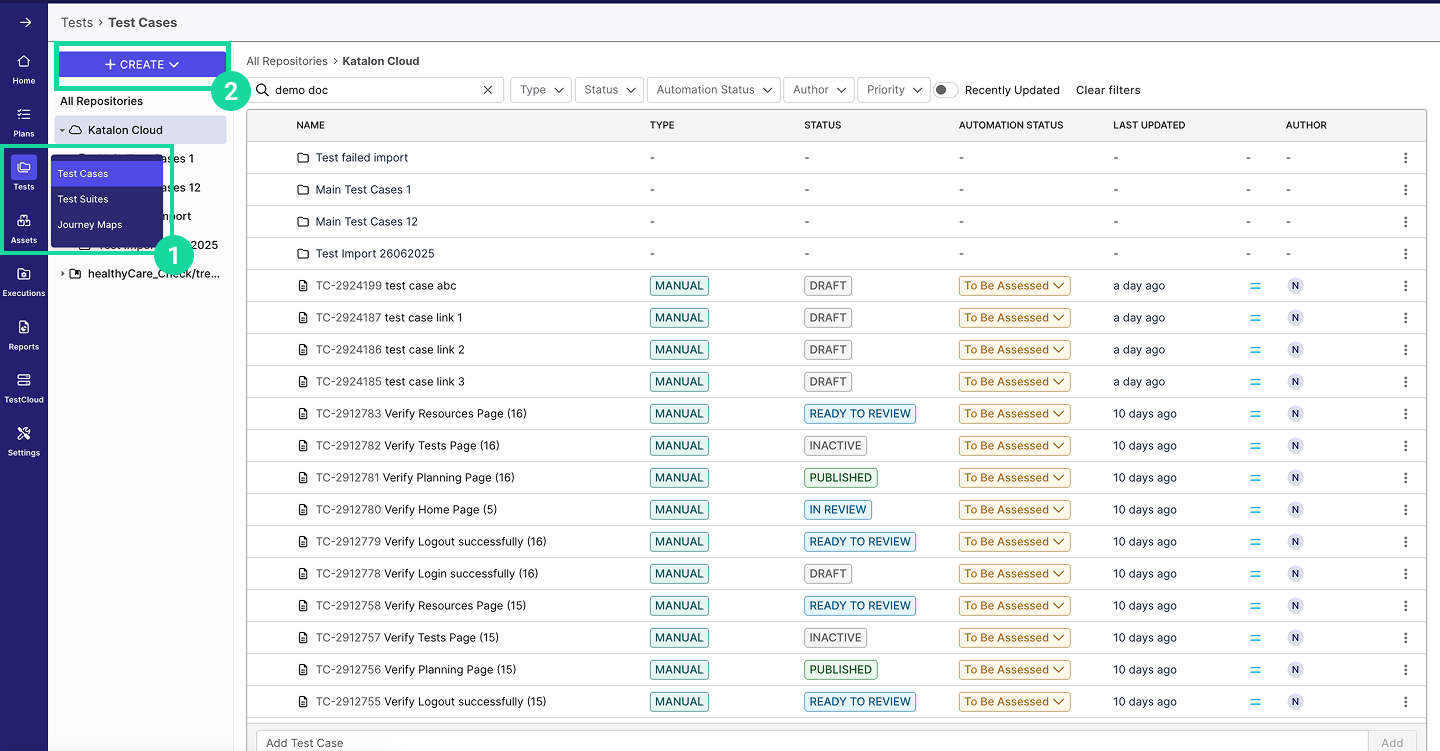Click author avatar N for TC-2912778
The image size is (1440, 751).
[x=1295, y=574]
